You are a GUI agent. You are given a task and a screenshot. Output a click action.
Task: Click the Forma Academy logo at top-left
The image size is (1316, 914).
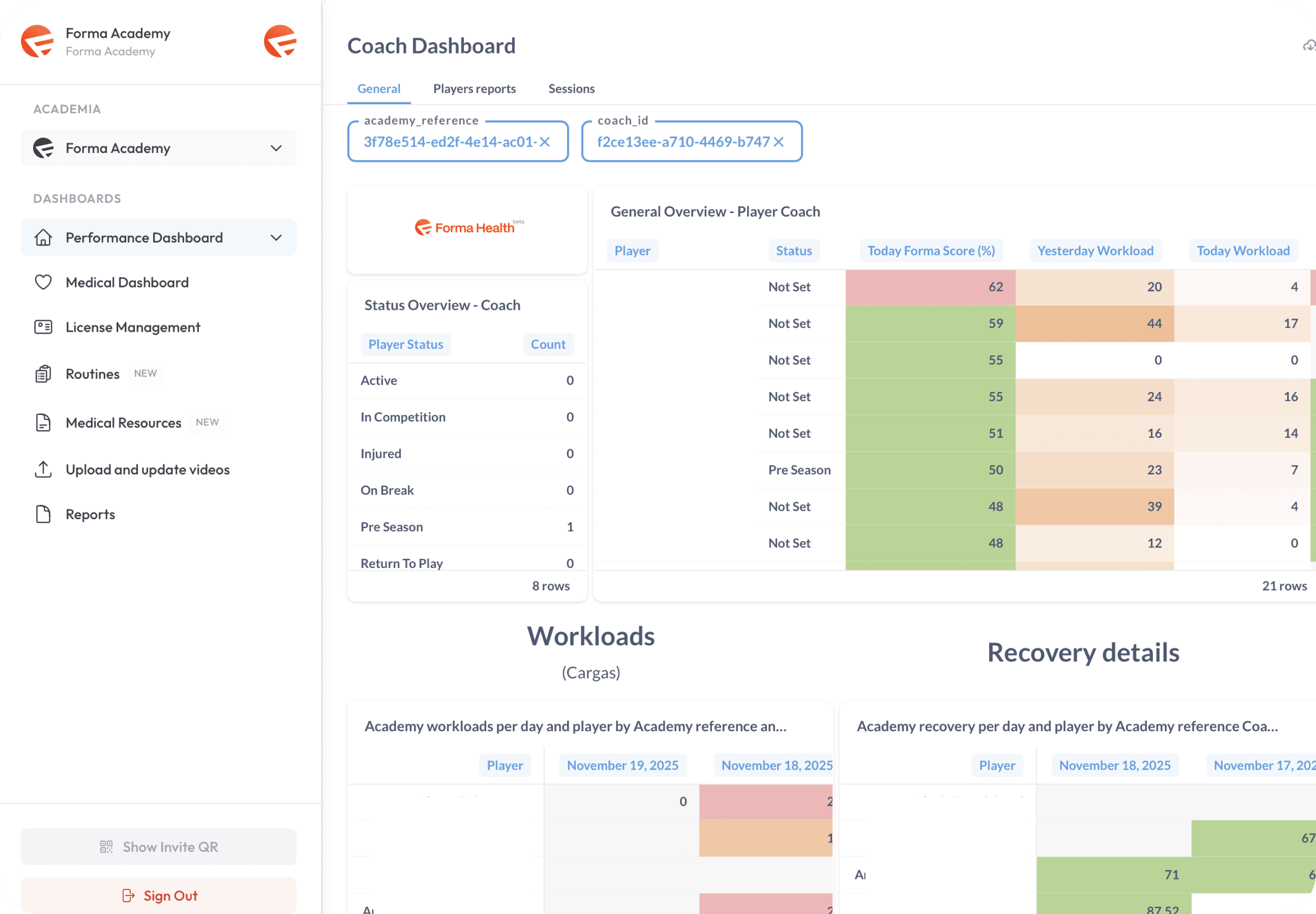coord(37,41)
